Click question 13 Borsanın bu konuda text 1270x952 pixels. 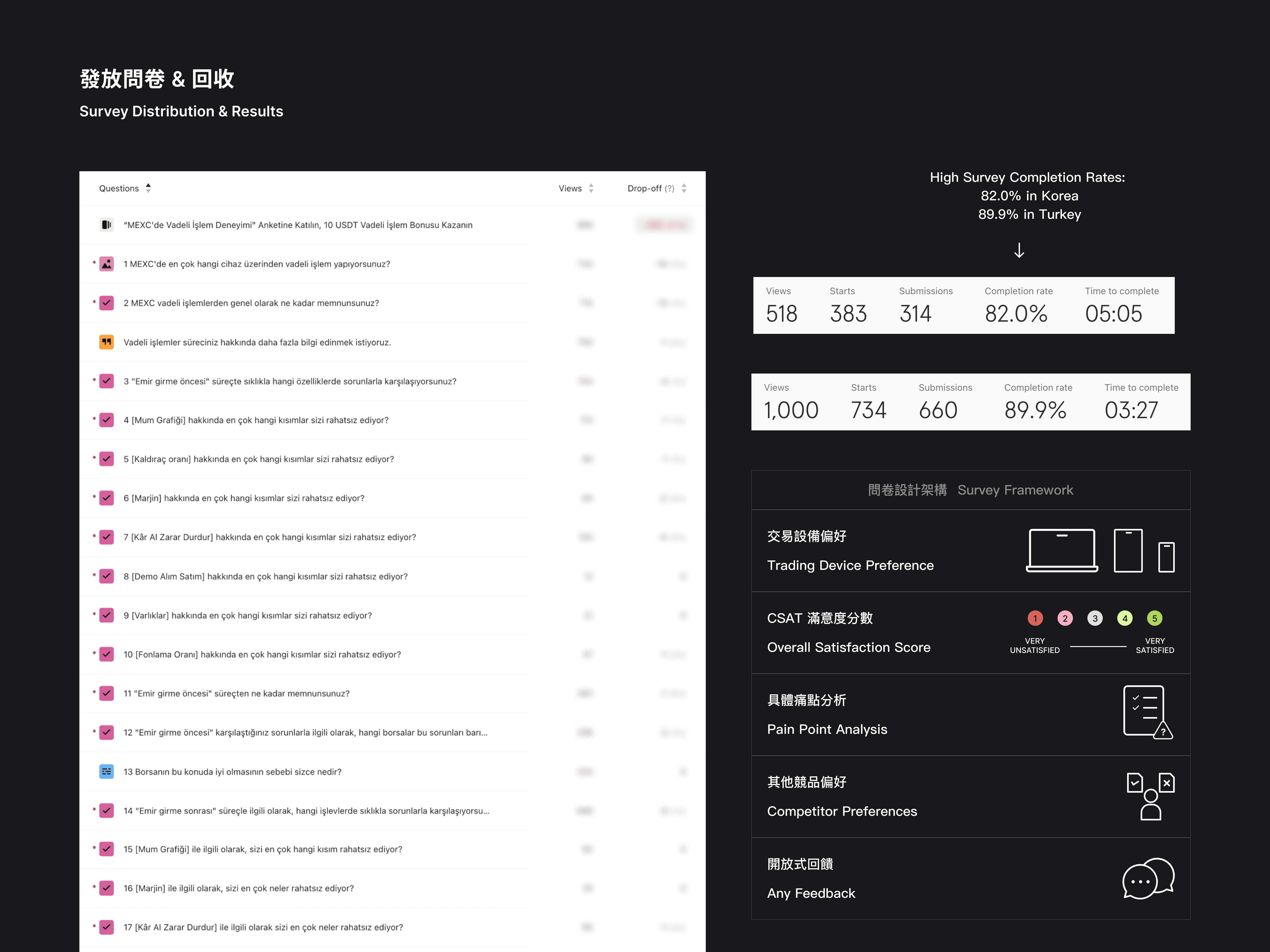(233, 772)
